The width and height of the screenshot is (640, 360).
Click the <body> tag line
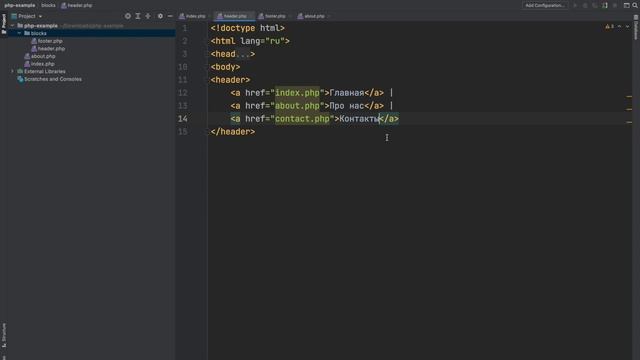pyautogui.click(x=225, y=67)
